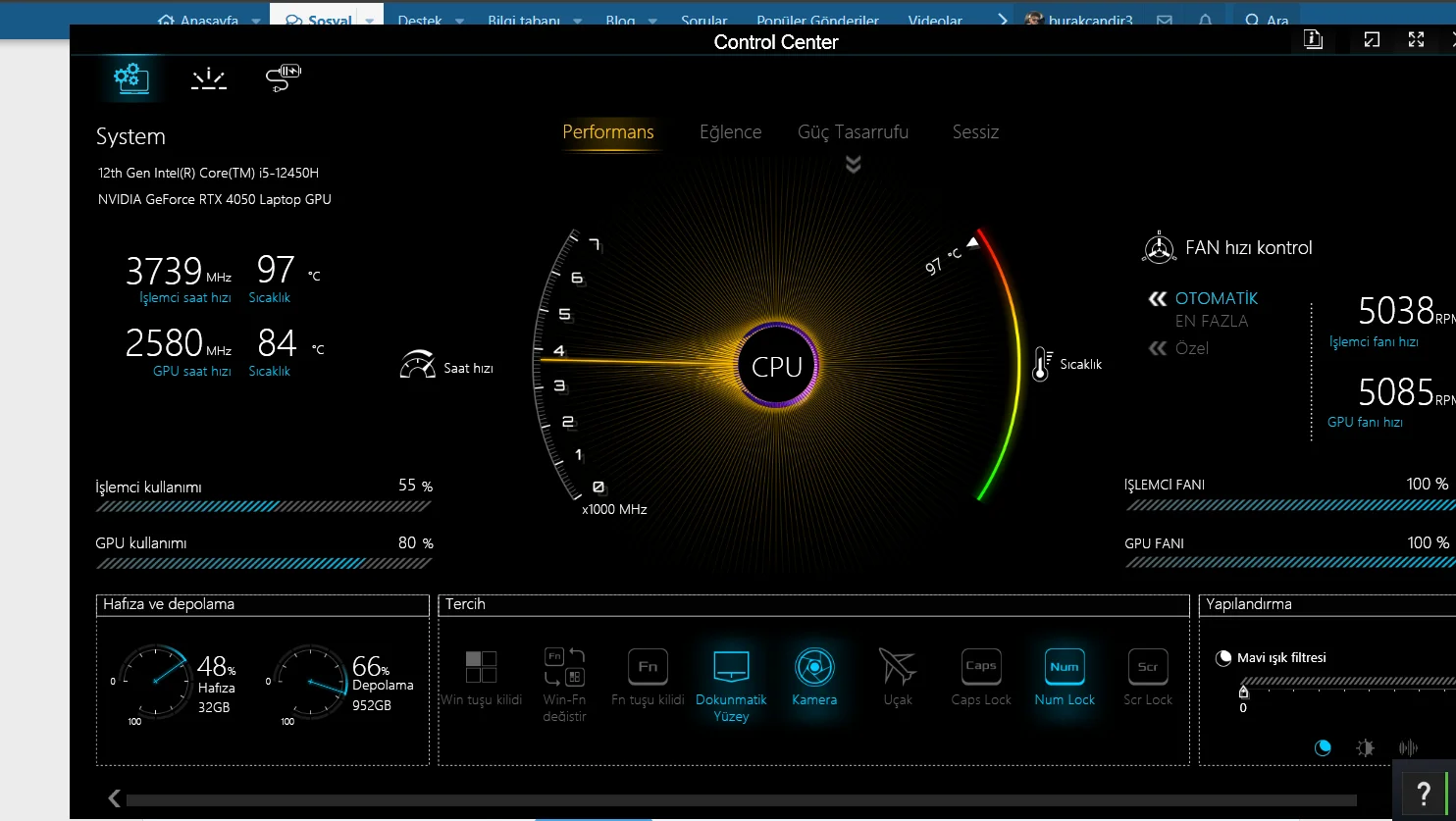Click the NVIDIA GeForce RTX 4050 Laptop GPU text
This screenshot has height=821, width=1456.
215,199
